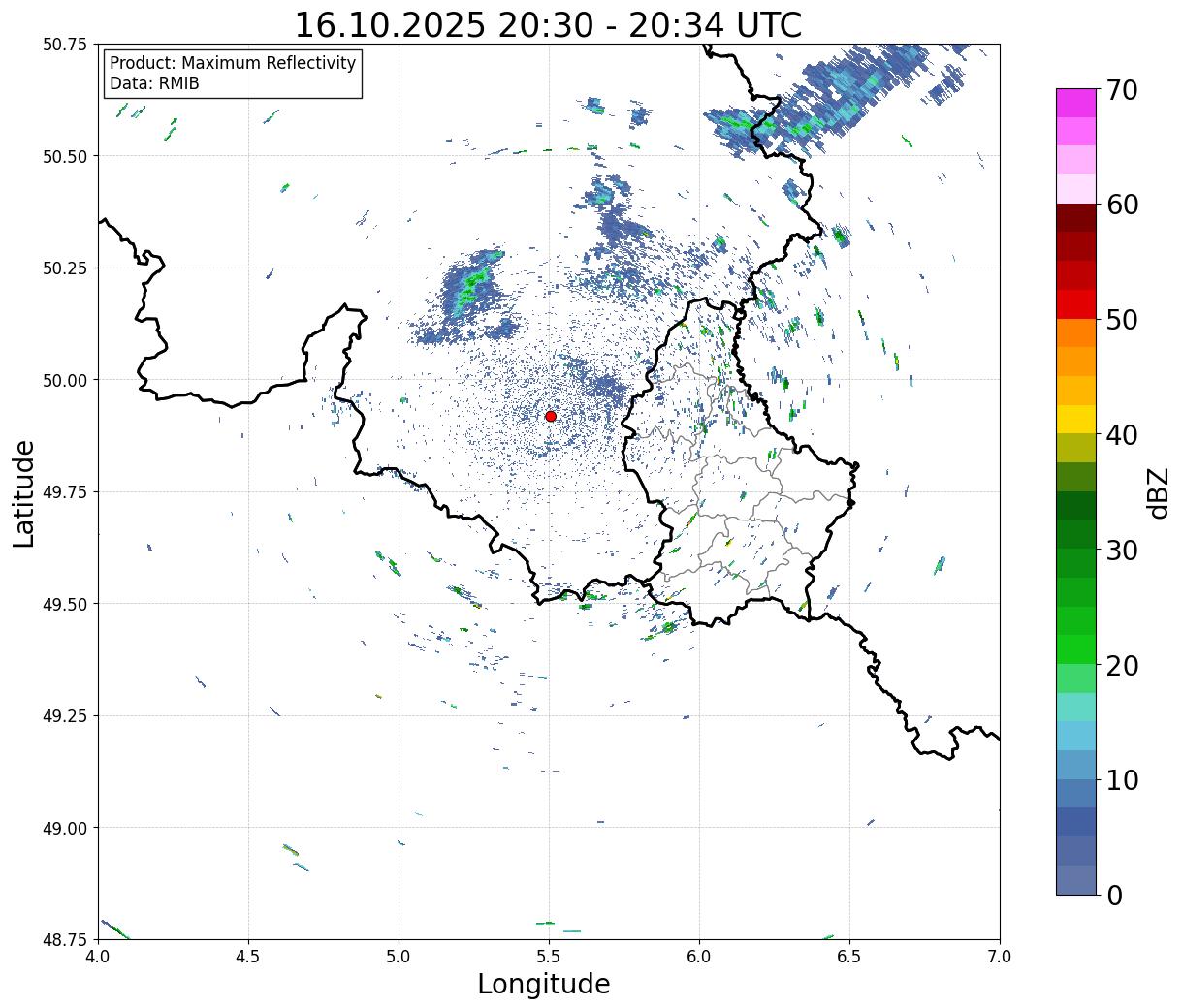This screenshot has width=1182, height=1008.
Task: Click the longitude tick label 5.0
Action: pyautogui.click(x=399, y=956)
